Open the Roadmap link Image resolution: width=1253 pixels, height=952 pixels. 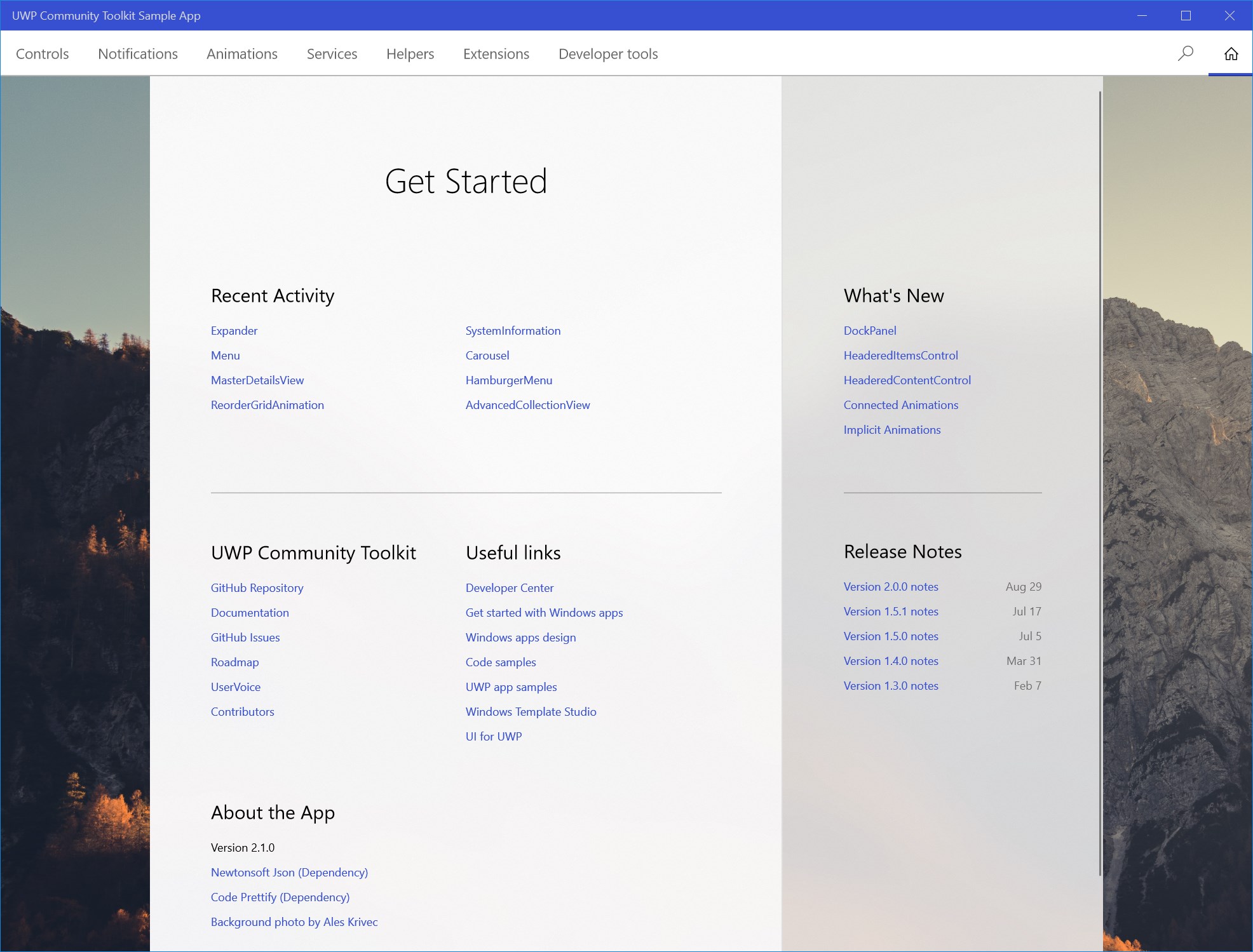point(234,662)
